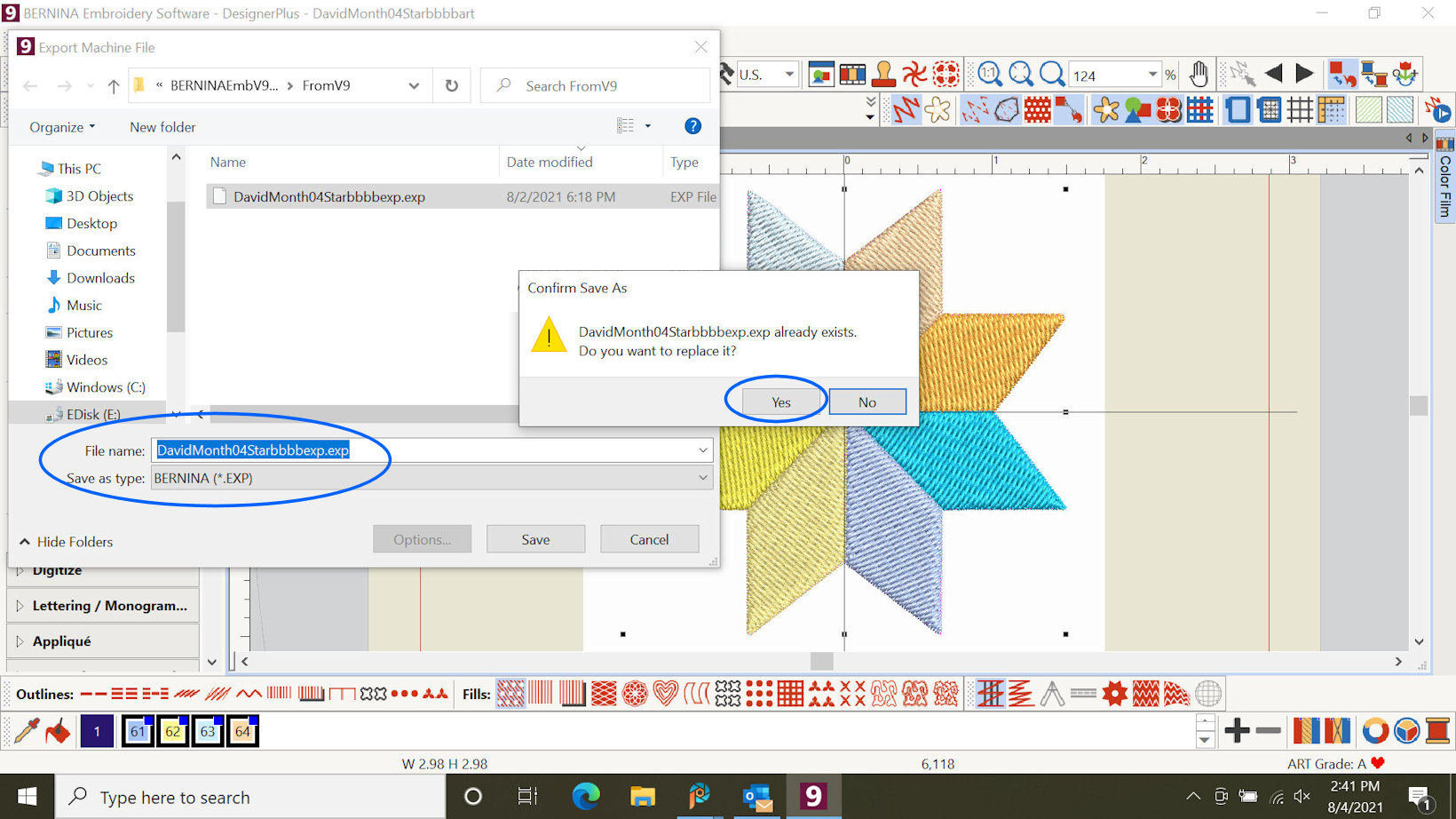This screenshot has height=819, width=1456.
Task: Click the thread spools icon
Action: 1374,75
